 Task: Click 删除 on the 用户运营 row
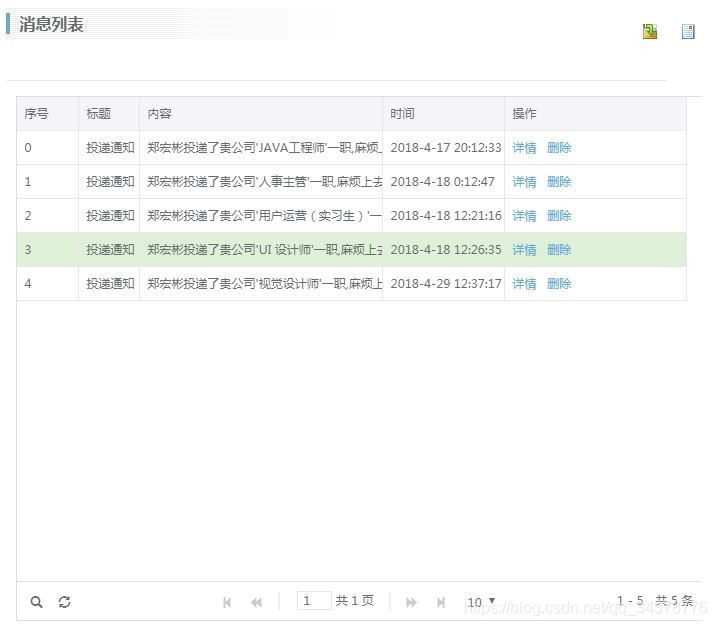pos(559,215)
